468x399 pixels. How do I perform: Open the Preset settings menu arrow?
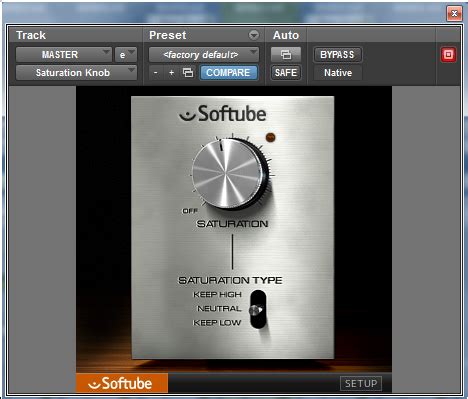(x=254, y=35)
